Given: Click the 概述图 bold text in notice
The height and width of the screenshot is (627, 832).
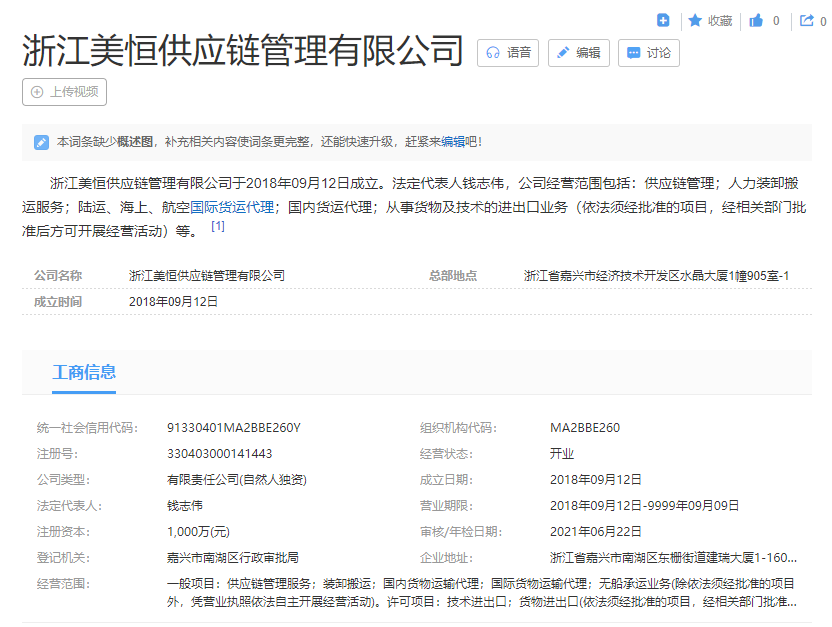Looking at the screenshot, I should click(x=135, y=142).
